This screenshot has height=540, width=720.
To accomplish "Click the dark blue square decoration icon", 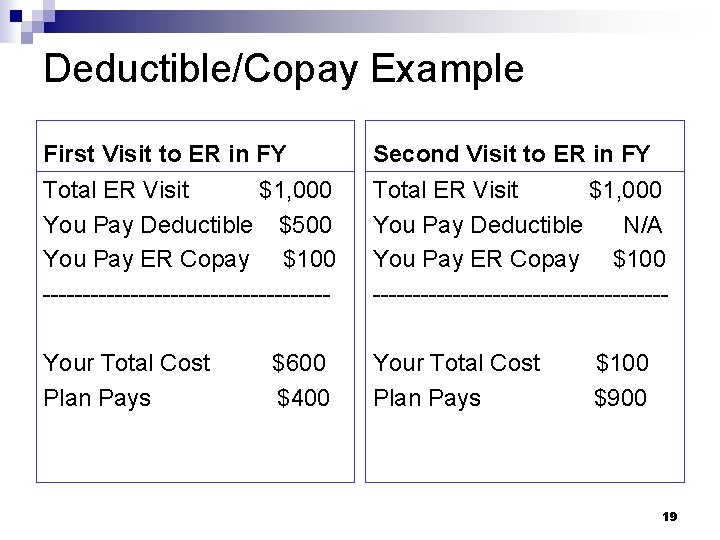I will click(x=16, y=16).
